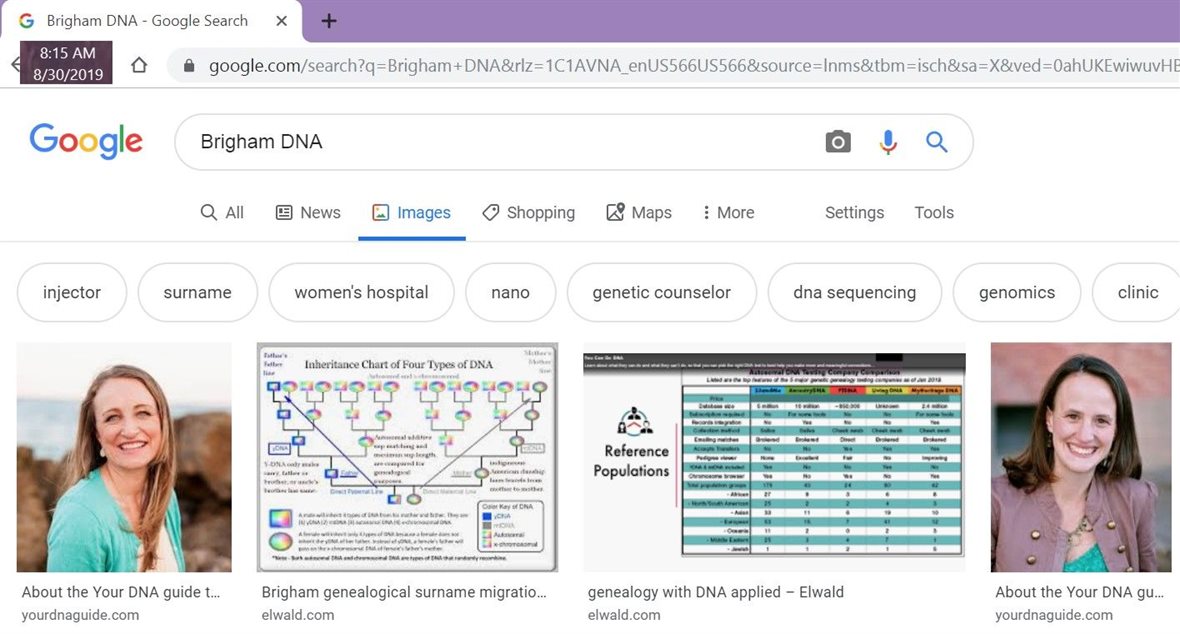Click the camera search-by-image icon
Screen dimensions: 1180x634
[838, 142]
